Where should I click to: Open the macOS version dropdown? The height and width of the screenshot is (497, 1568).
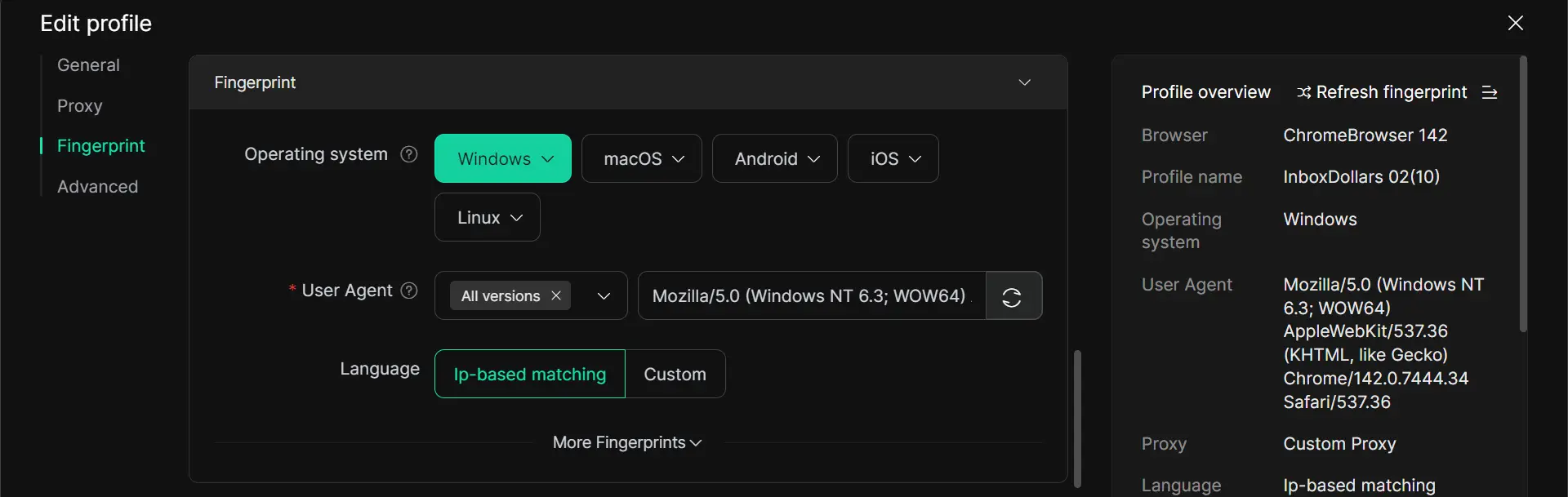click(642, 159)
